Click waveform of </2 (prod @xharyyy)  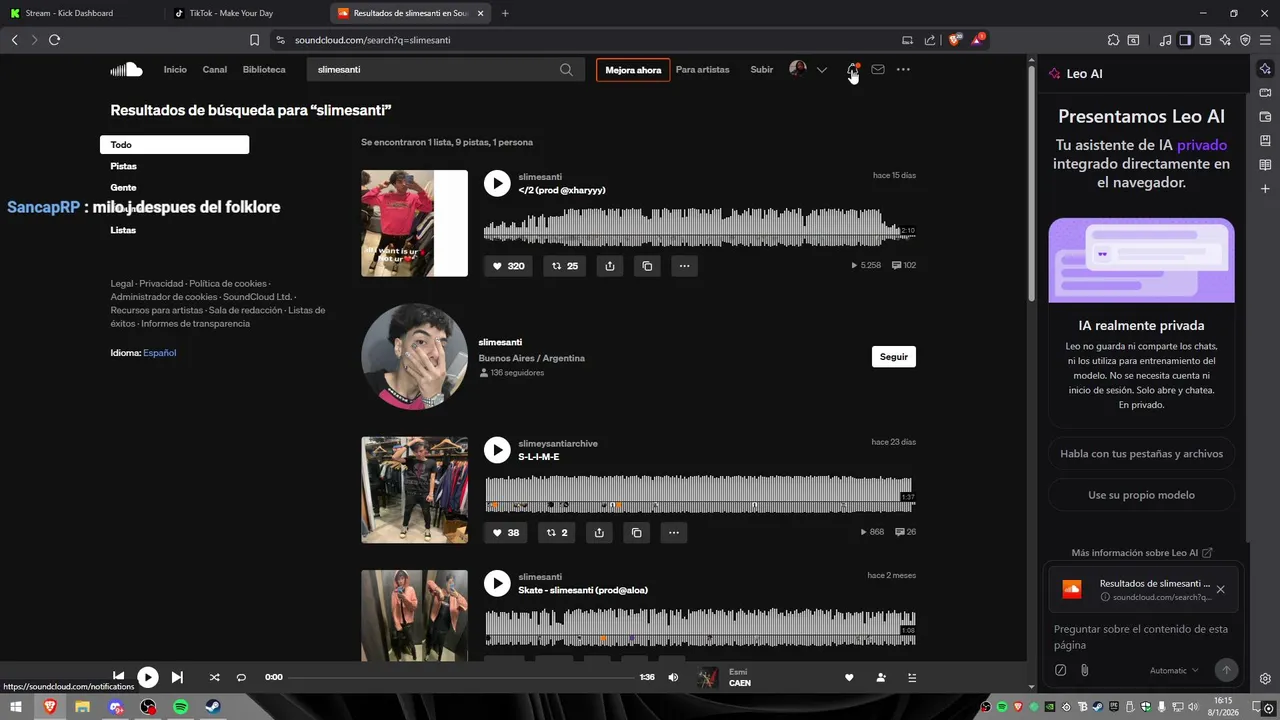[x=700, y=225]
